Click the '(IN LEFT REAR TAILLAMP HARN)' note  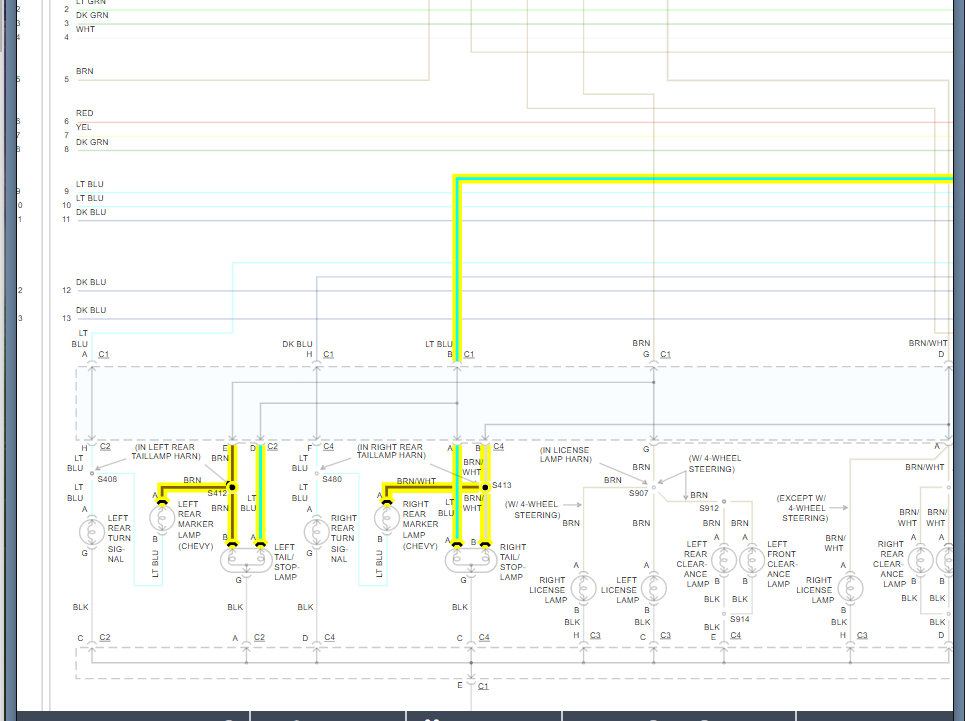[x=166, y=452]
